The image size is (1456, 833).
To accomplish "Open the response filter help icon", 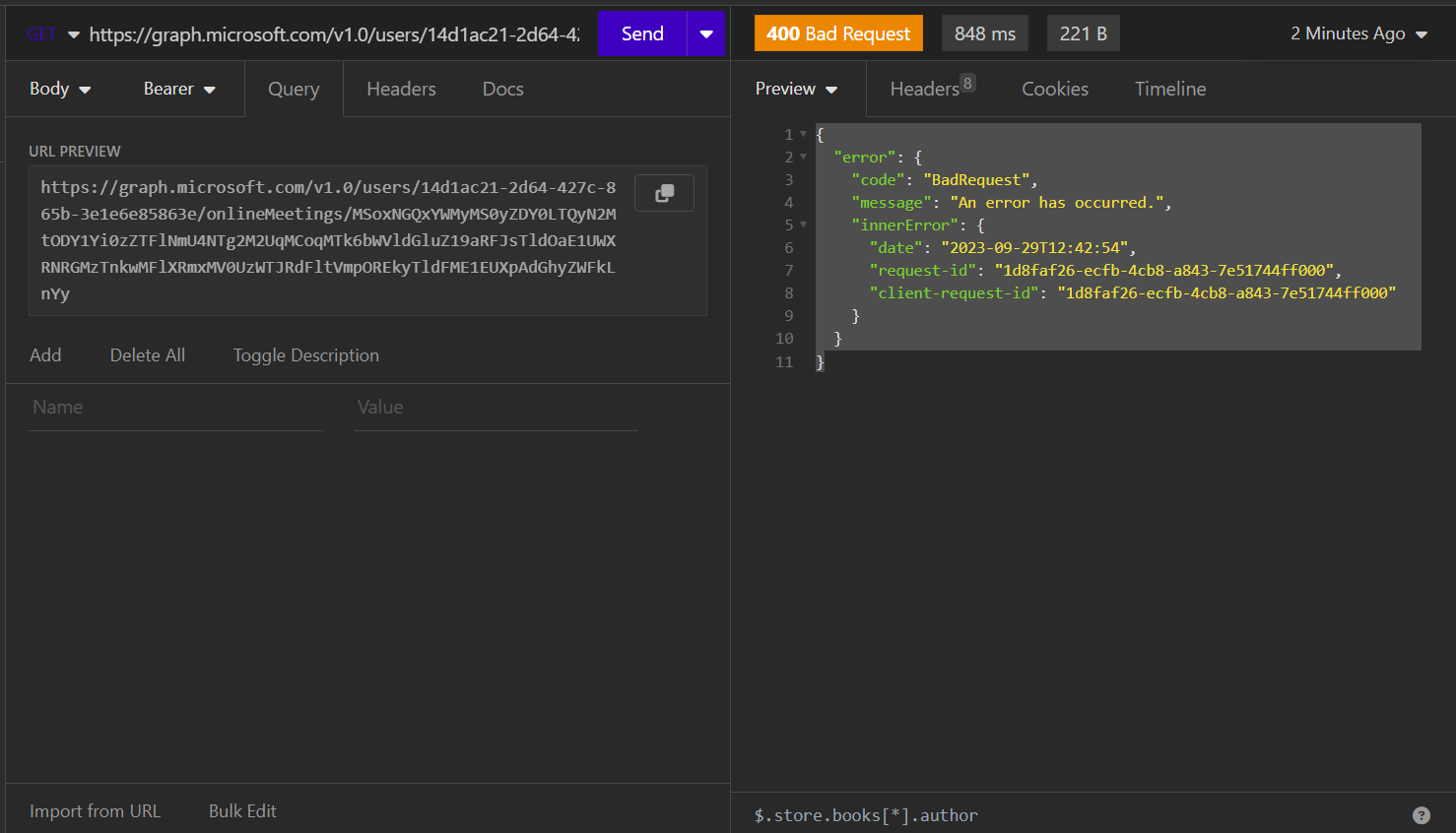I will coord(1422,815).
